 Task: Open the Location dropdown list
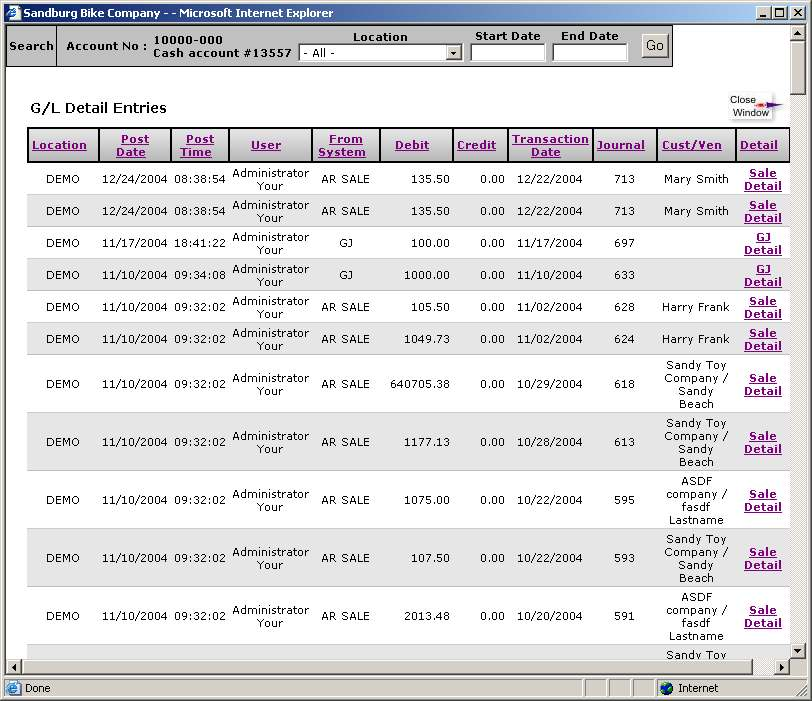coord(453,53)
